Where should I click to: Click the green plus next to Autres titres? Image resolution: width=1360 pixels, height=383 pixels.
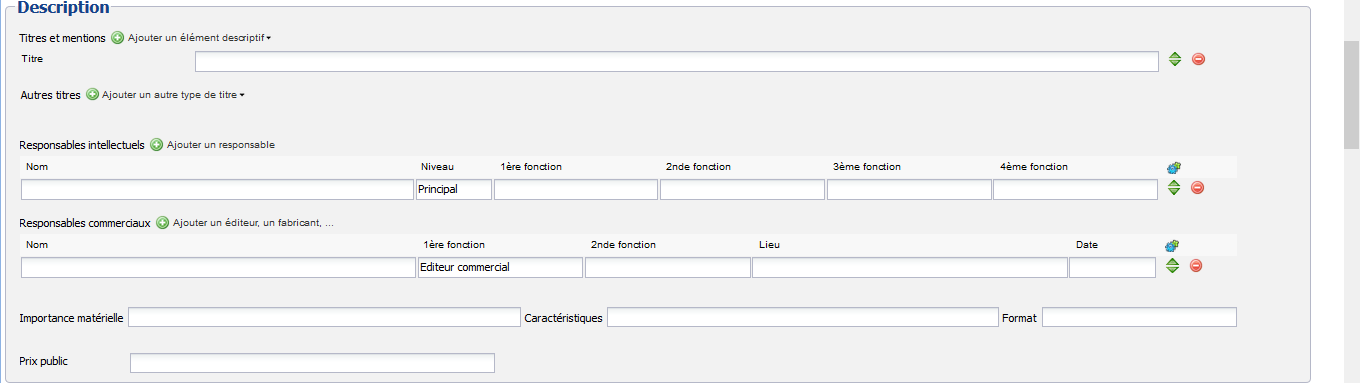tap(93, 95)
